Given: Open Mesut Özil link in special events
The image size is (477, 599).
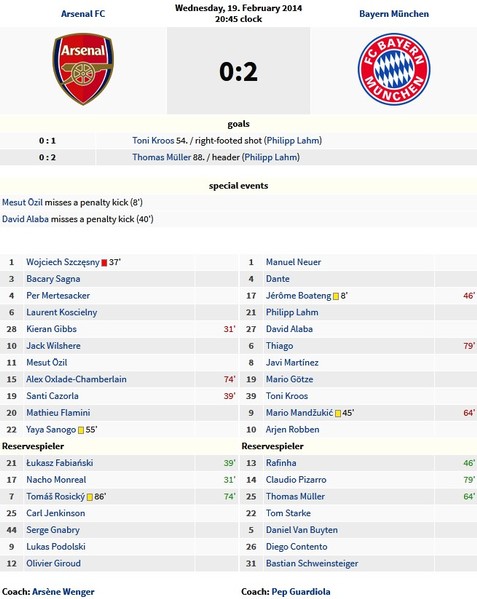Looking at the screenshot, I should pyautogui.click(x=23, y=202).
